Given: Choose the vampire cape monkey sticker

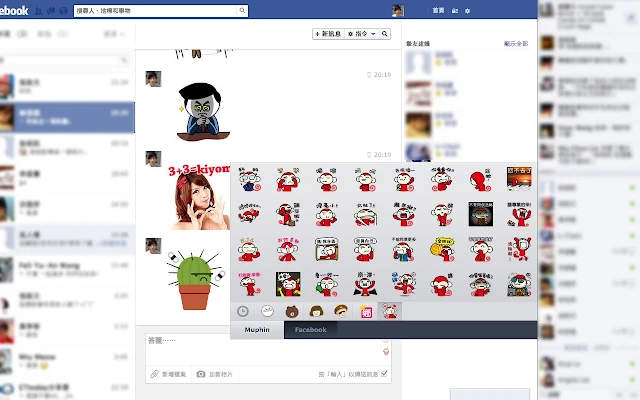Looking at the screenshot, I should [365, 284].
